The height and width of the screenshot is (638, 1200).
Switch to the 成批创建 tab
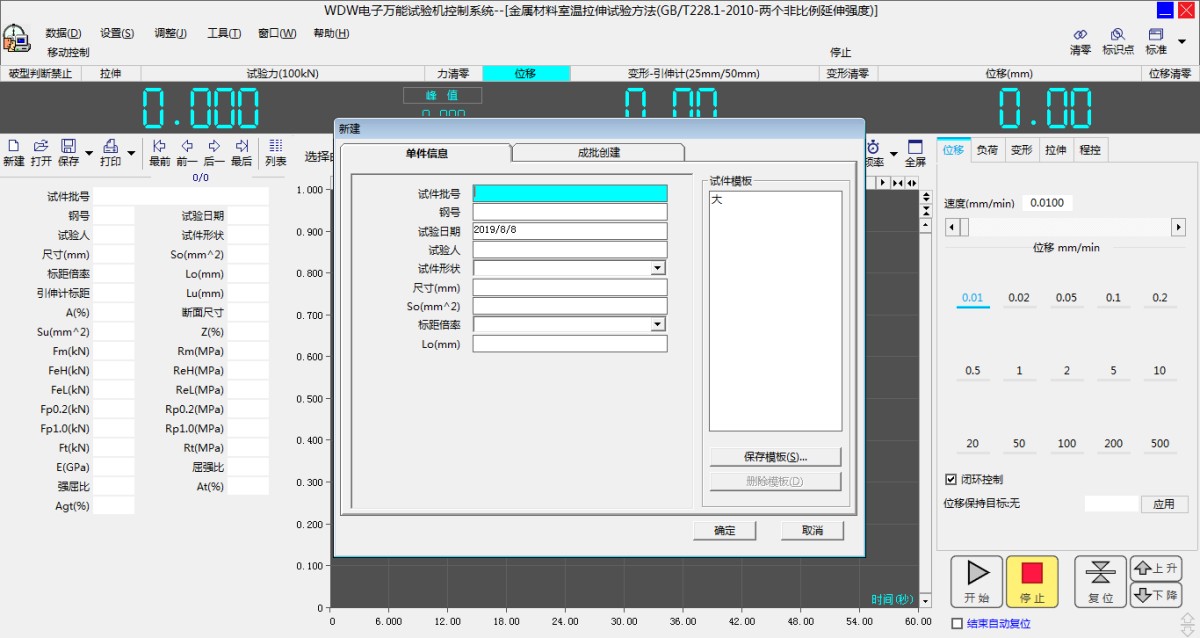tap(597, 152)
